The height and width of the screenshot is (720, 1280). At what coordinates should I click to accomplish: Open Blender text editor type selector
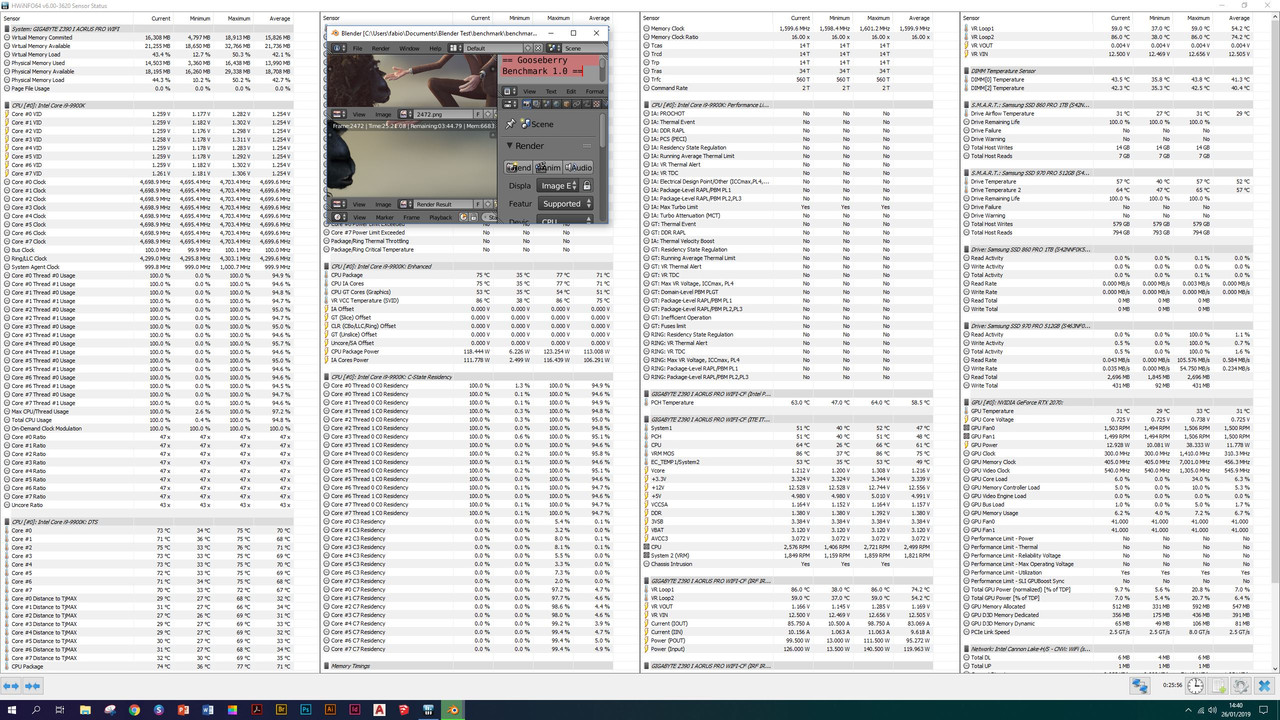pos(509,91)
